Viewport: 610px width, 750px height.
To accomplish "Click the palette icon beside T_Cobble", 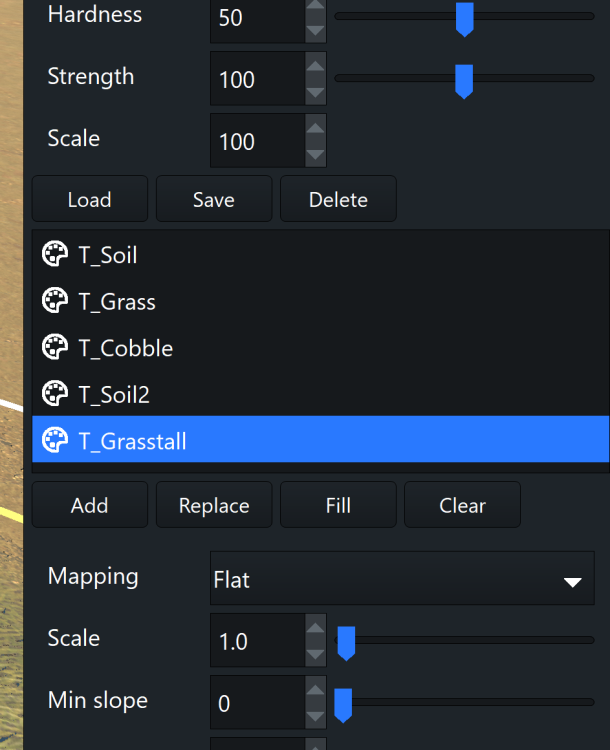I will (x=54, y=348).
